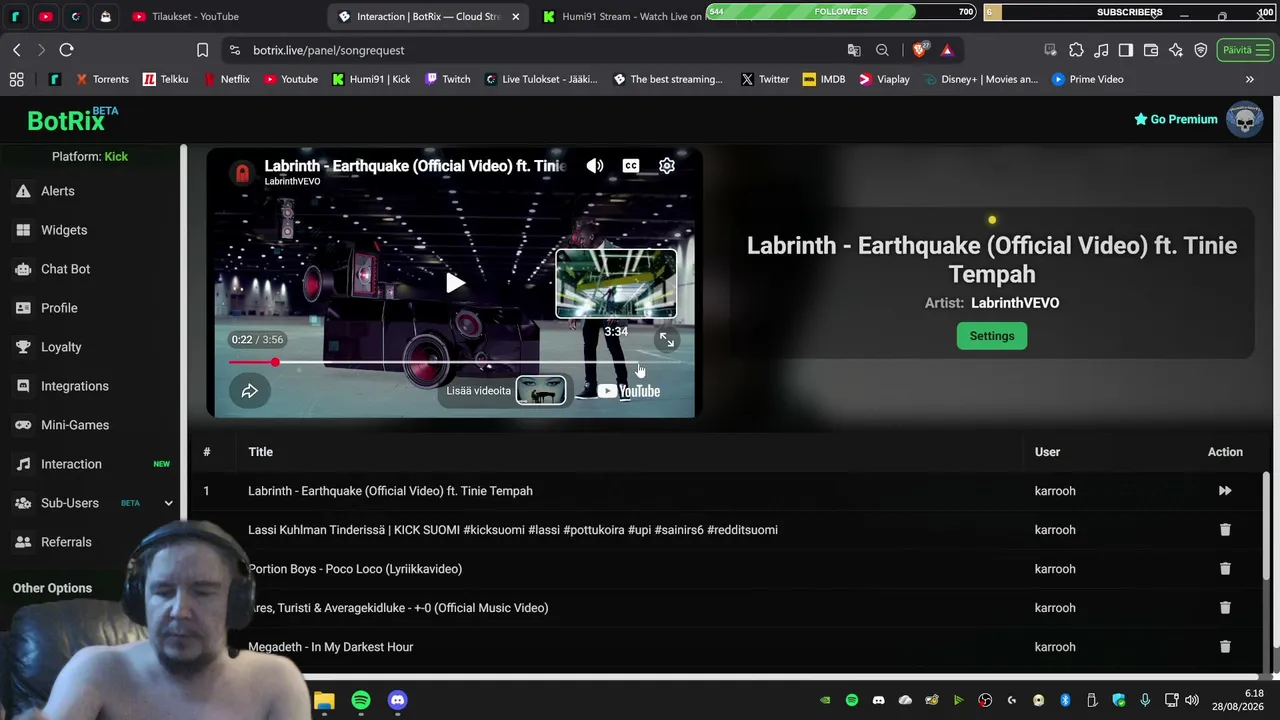Click the Bluetooth icon in the system tray
Viewport: 1280px width, 720px height.
[x=1065, y=700]
